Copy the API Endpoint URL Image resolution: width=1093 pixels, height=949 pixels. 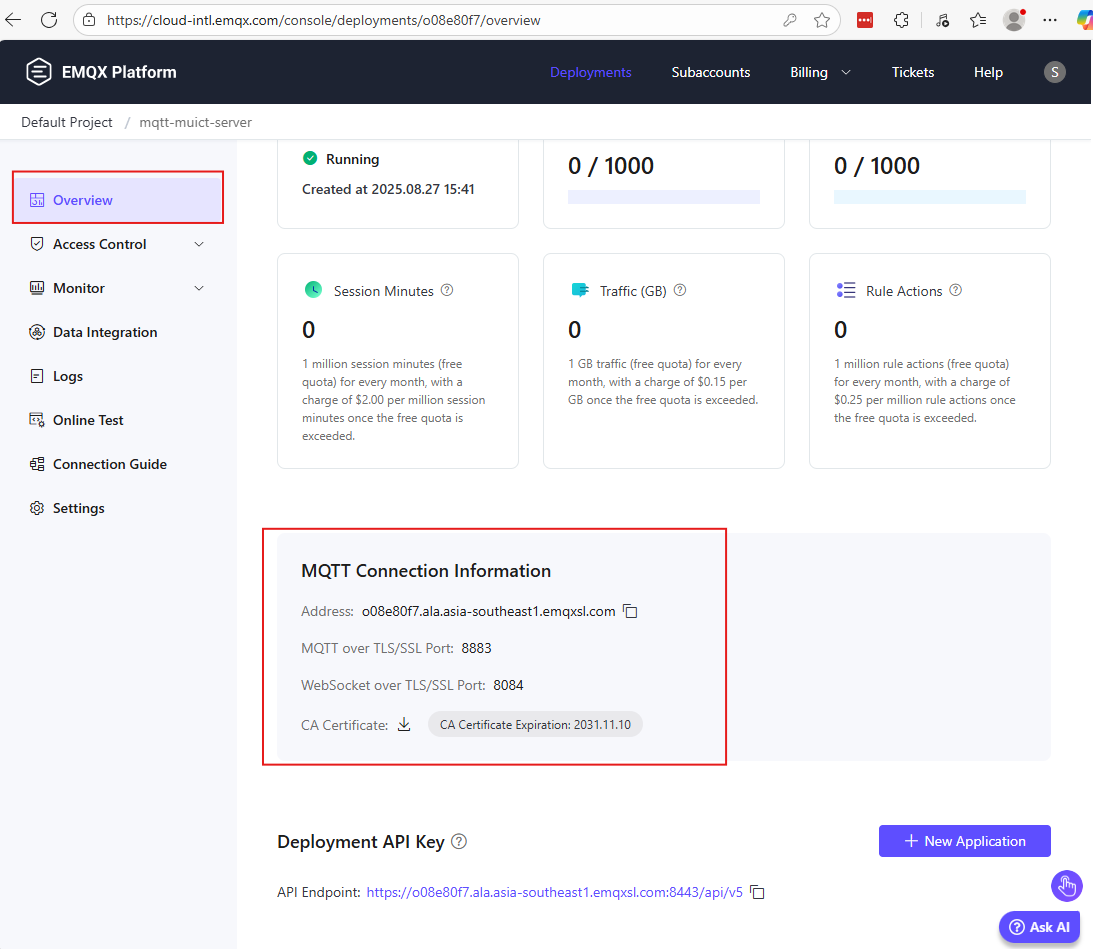758,892
